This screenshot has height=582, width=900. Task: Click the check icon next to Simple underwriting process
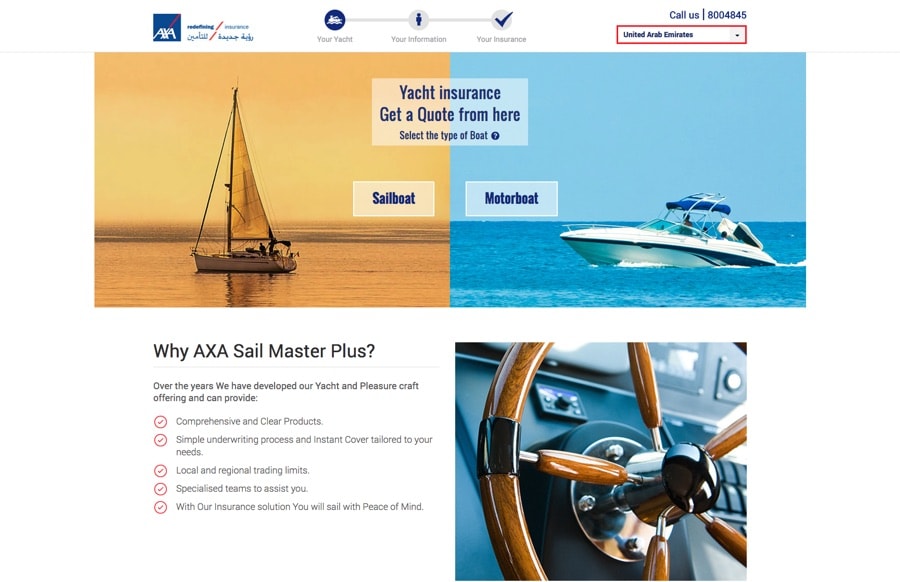[161, 440]
